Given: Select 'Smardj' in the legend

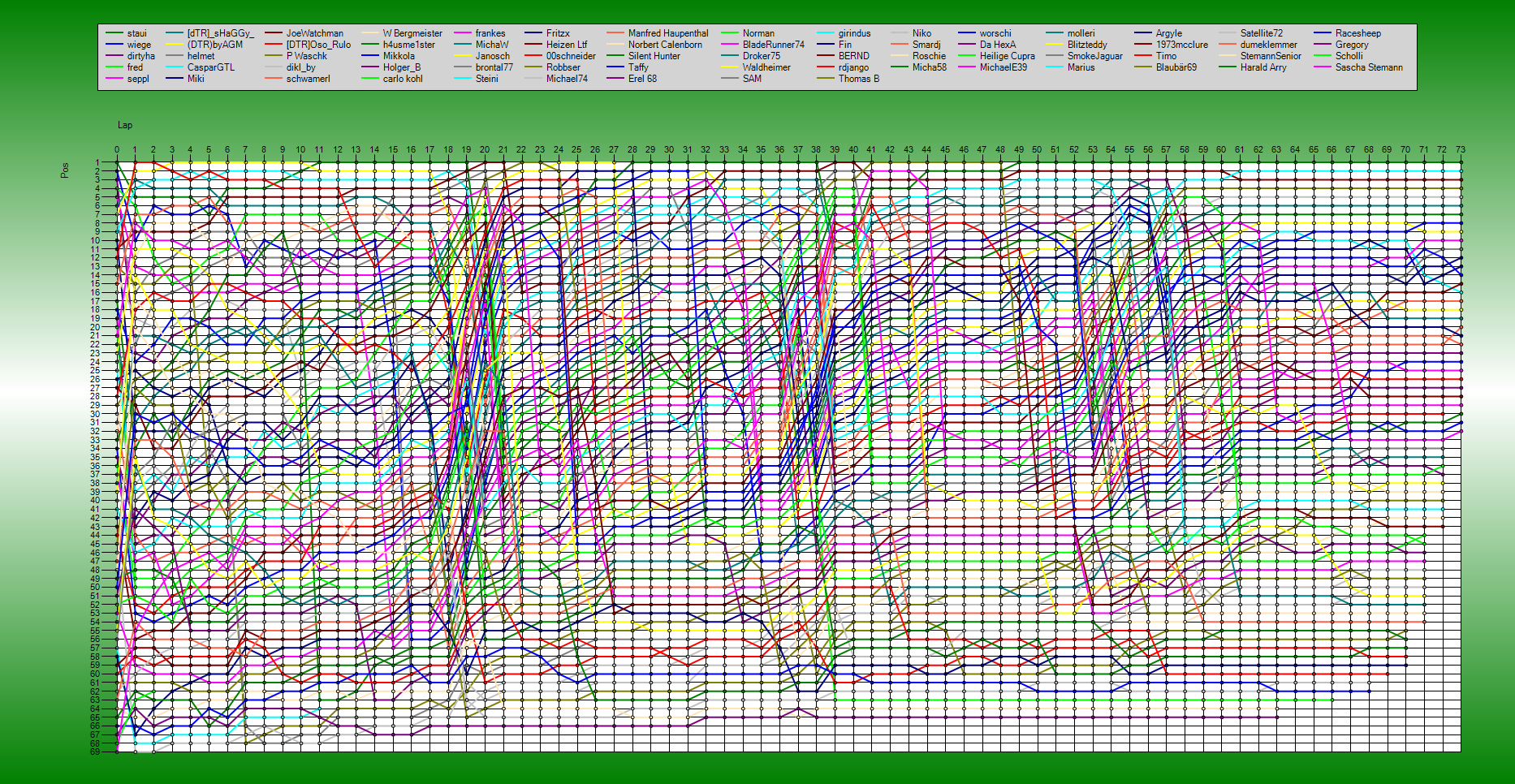Looking at the screenshot, I should click(926, 45).
